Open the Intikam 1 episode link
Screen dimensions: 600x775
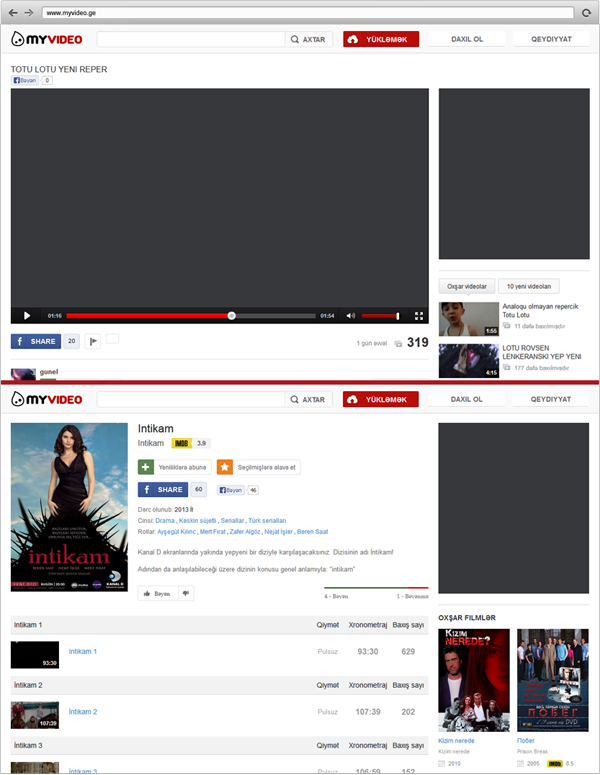coord(83,652)
